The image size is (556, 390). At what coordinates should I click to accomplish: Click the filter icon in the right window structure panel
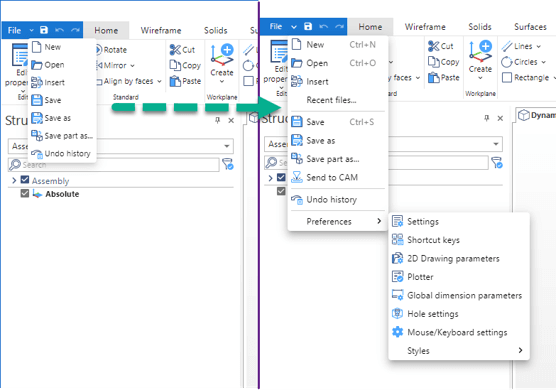click(x=497, y=163)
